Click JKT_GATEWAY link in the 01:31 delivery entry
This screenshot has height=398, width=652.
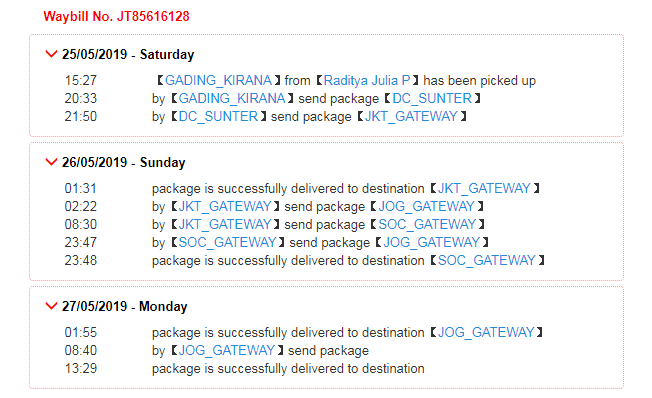pyautogui.click(x=484, y=188)
